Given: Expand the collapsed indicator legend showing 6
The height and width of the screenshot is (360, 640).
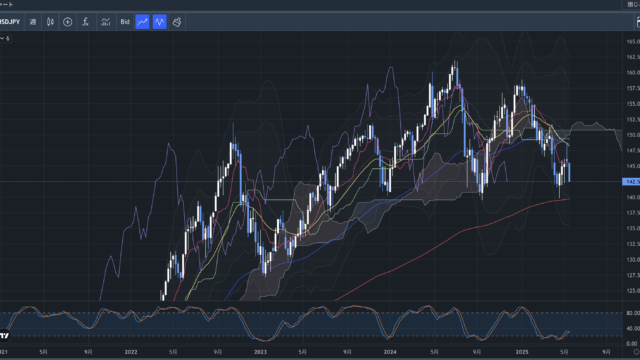Looking at the screenshot, I should tap(5, 38).
